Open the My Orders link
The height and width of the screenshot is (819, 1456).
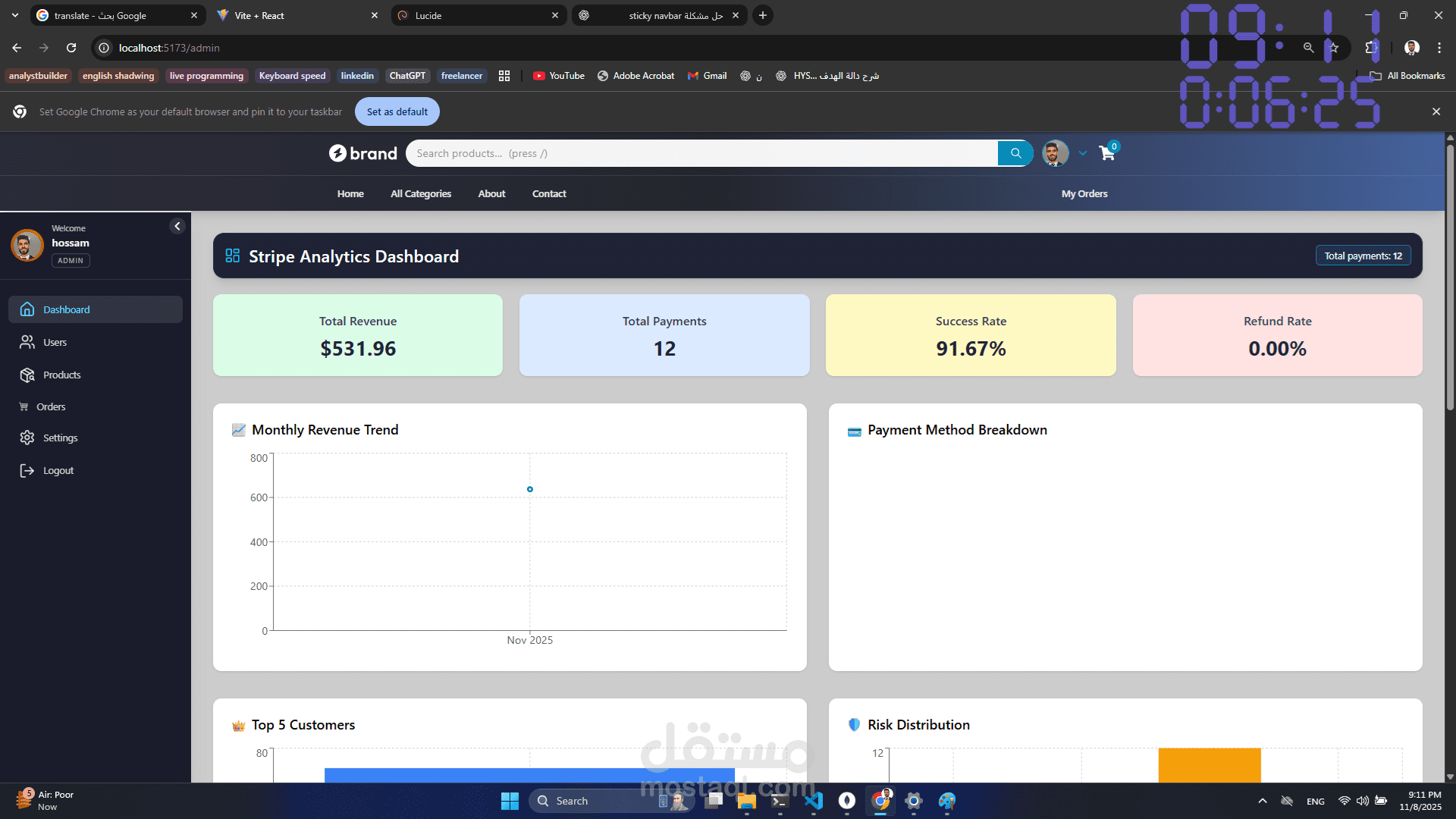point(1084,194)
